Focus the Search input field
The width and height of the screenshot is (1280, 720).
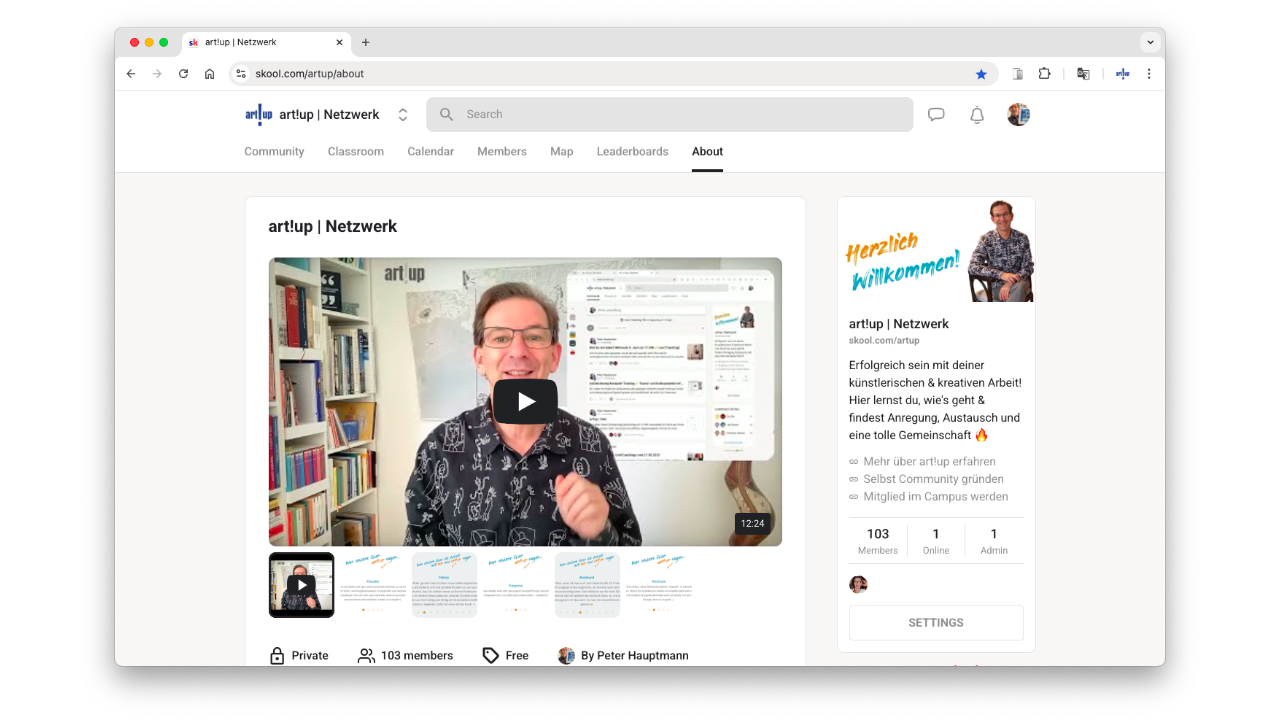[x=670, y=114]
